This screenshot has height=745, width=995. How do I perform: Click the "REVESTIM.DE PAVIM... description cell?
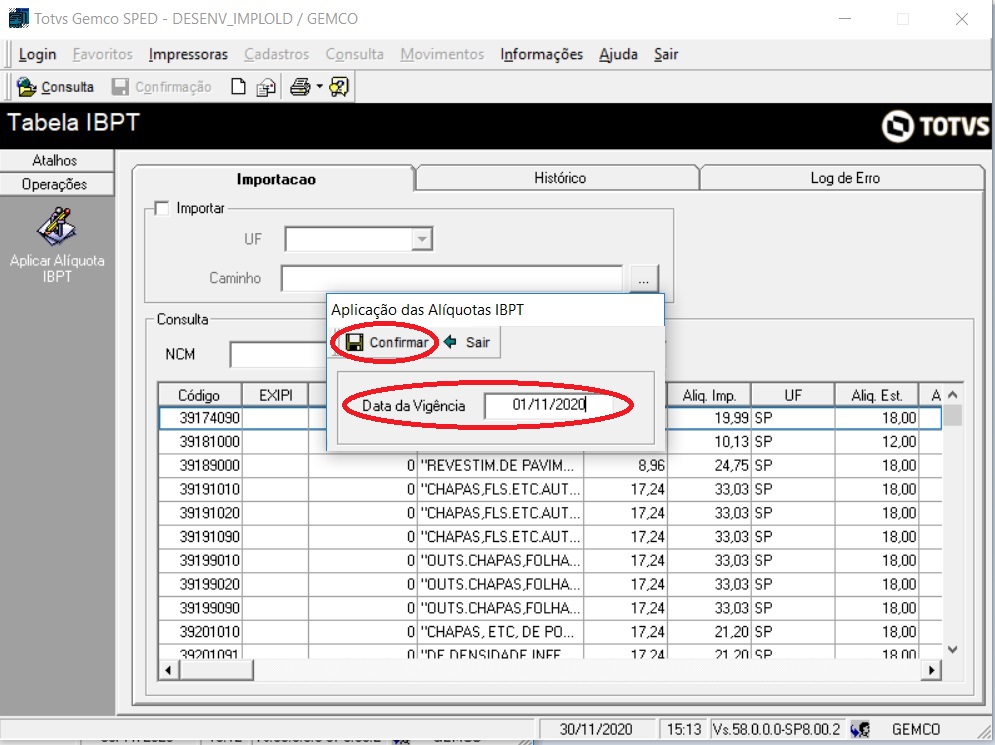(x=500, y=466)
